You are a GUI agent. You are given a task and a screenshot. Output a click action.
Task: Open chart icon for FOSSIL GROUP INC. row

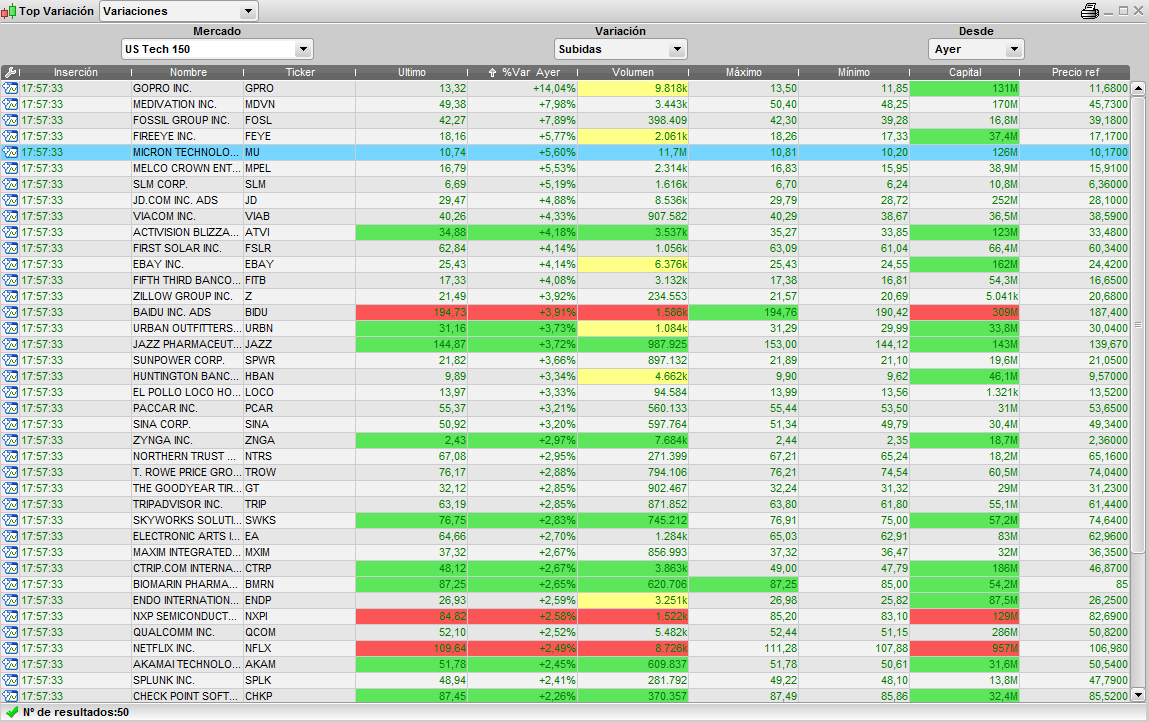point(10,121)
